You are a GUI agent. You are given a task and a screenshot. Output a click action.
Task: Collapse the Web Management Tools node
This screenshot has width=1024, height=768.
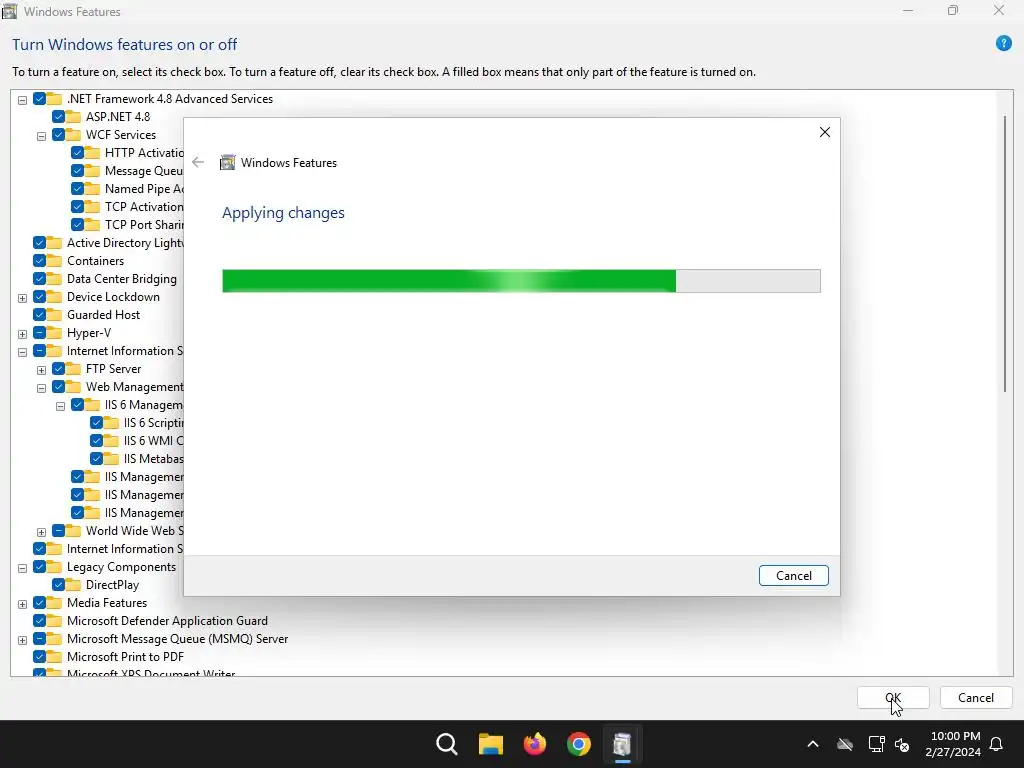pyautogui.click(x=41, y=388)
